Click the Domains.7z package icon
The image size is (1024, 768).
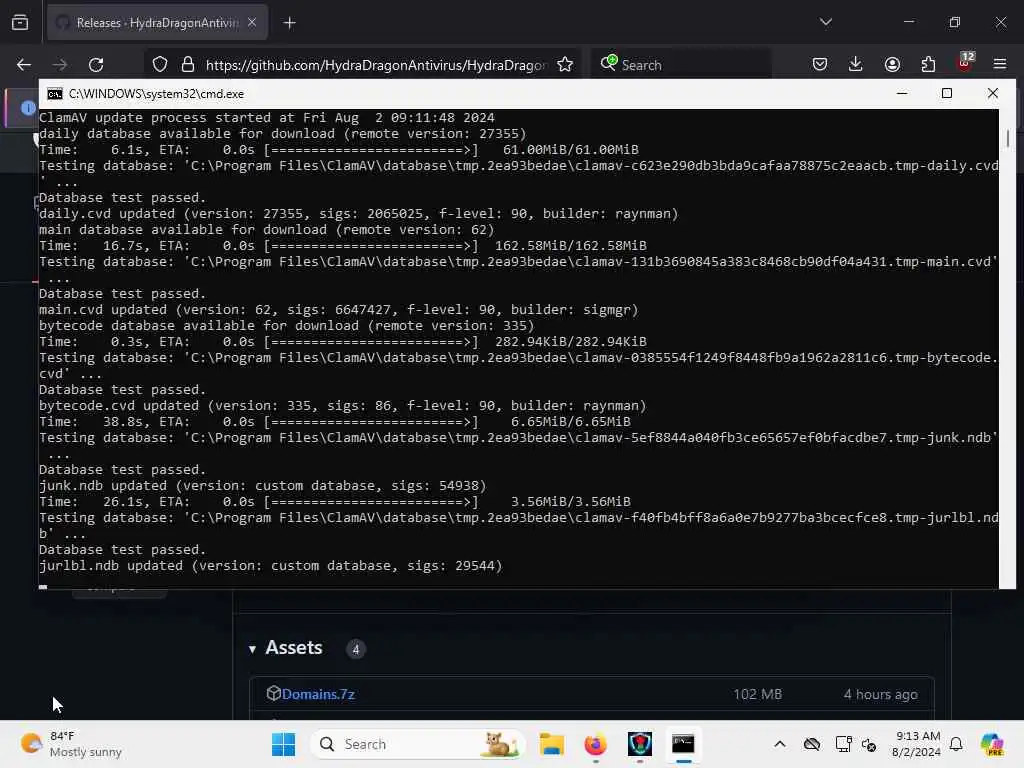point(274,693)
